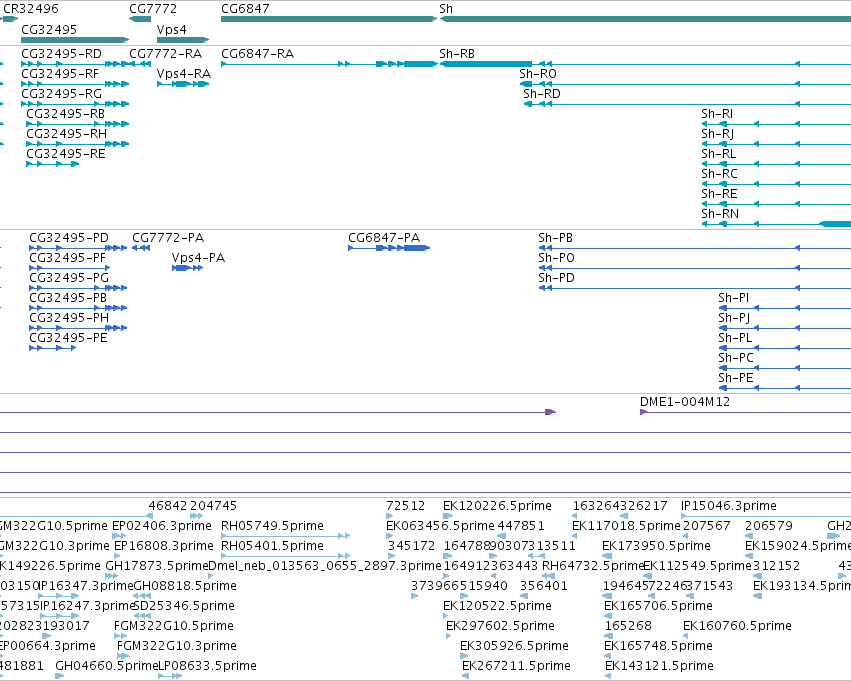Open protein CG6847-PA

(x=384, y=238)
